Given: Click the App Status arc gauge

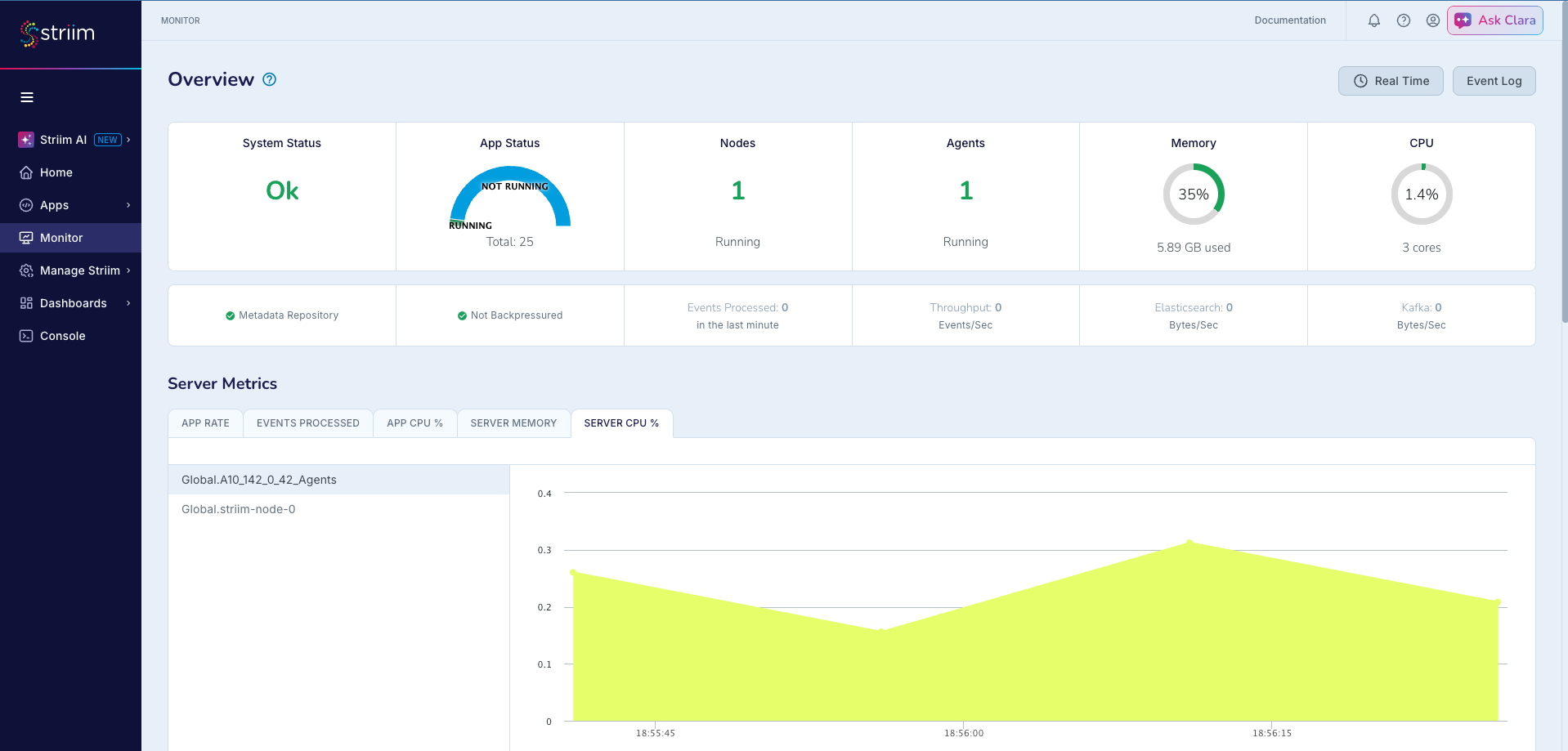Looking at the screenshot, I should pos(510,196).
